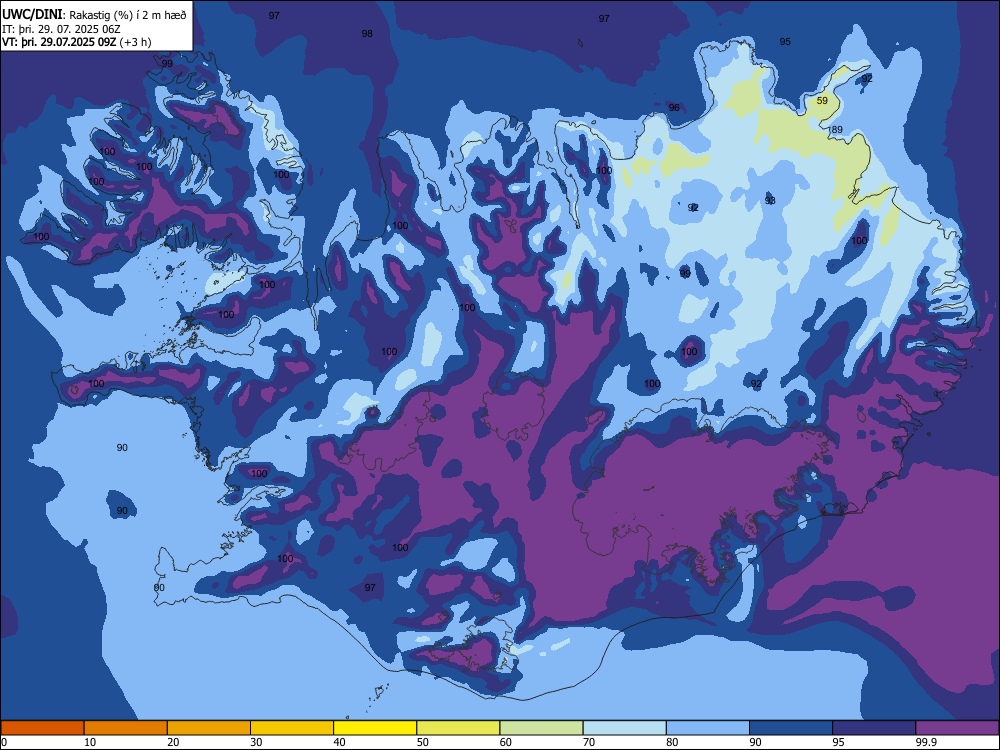The image size is (1000, 750).
Task: Click the light blue 80–90 legend swatch
Action: pyautogui.click(x=708, y=728)
